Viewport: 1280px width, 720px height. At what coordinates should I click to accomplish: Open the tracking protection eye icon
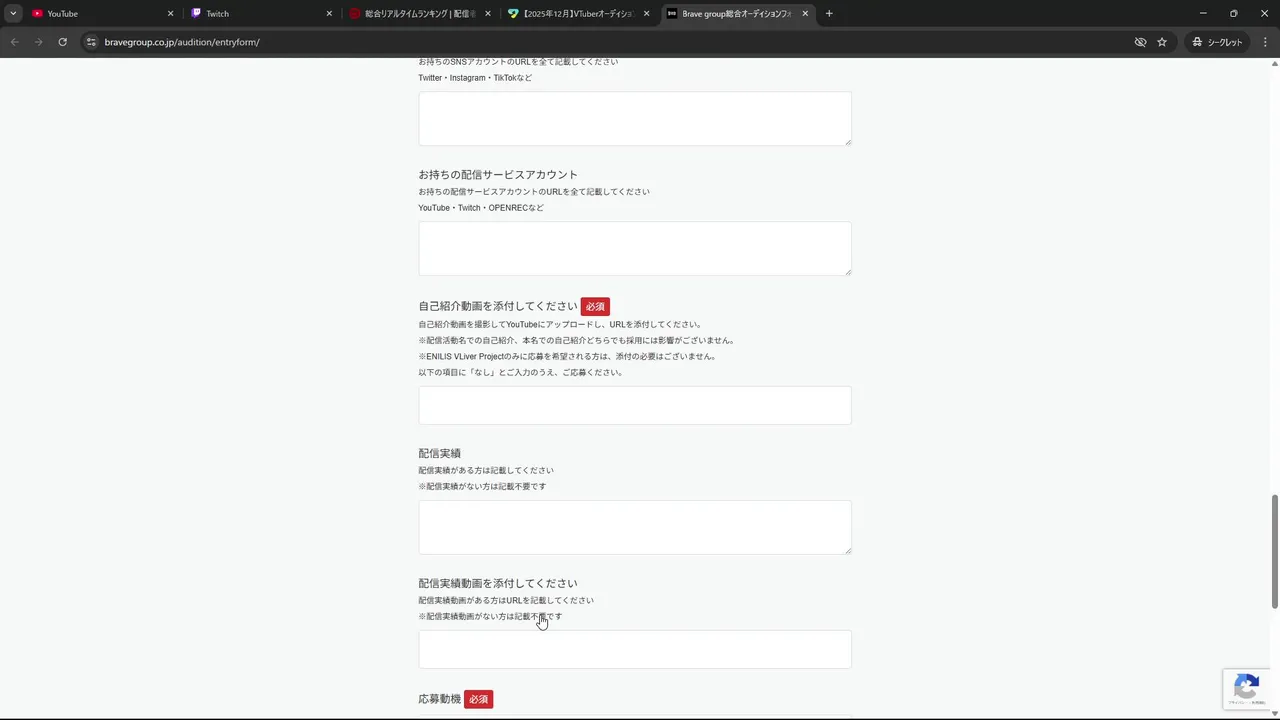(x=1140, y=42)
